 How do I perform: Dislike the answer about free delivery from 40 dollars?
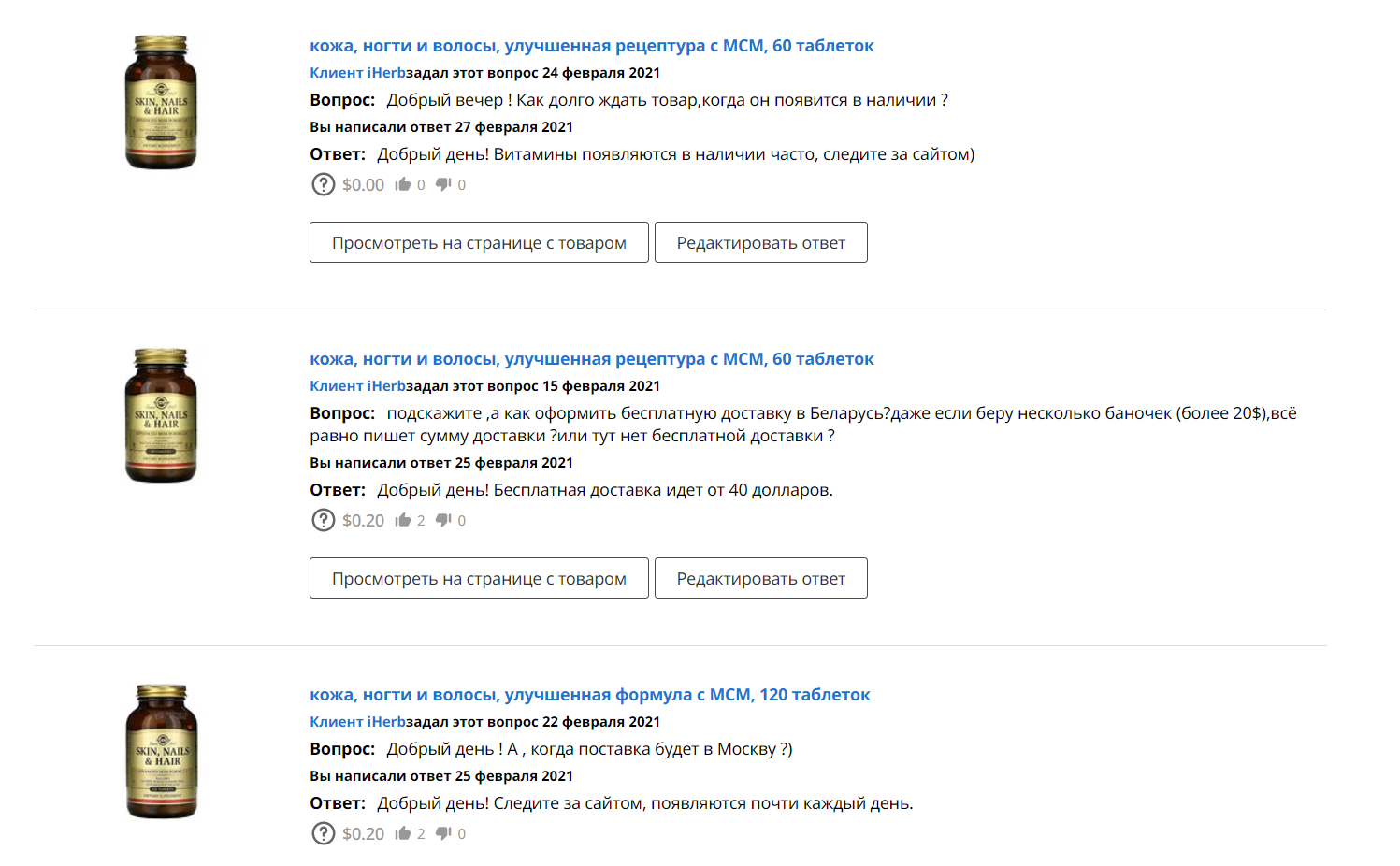coord(444,520)
